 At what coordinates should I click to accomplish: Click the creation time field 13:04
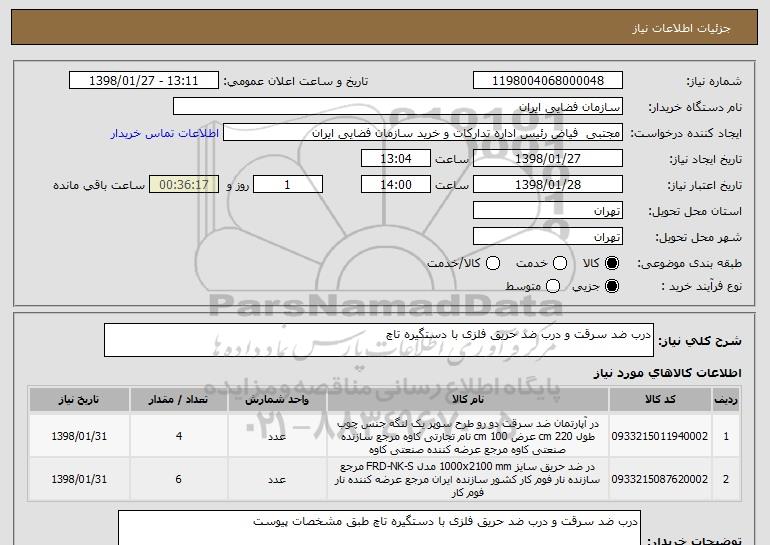pos(396,159)
